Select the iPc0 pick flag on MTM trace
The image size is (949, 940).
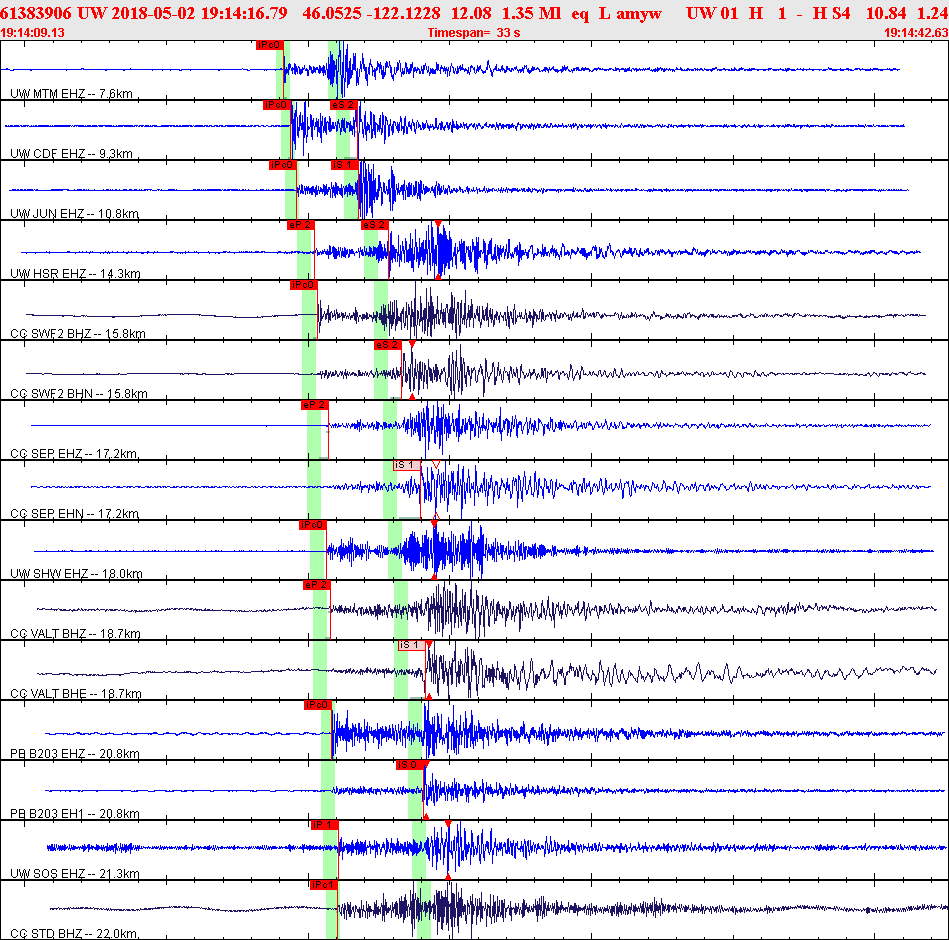coord(269,45)
